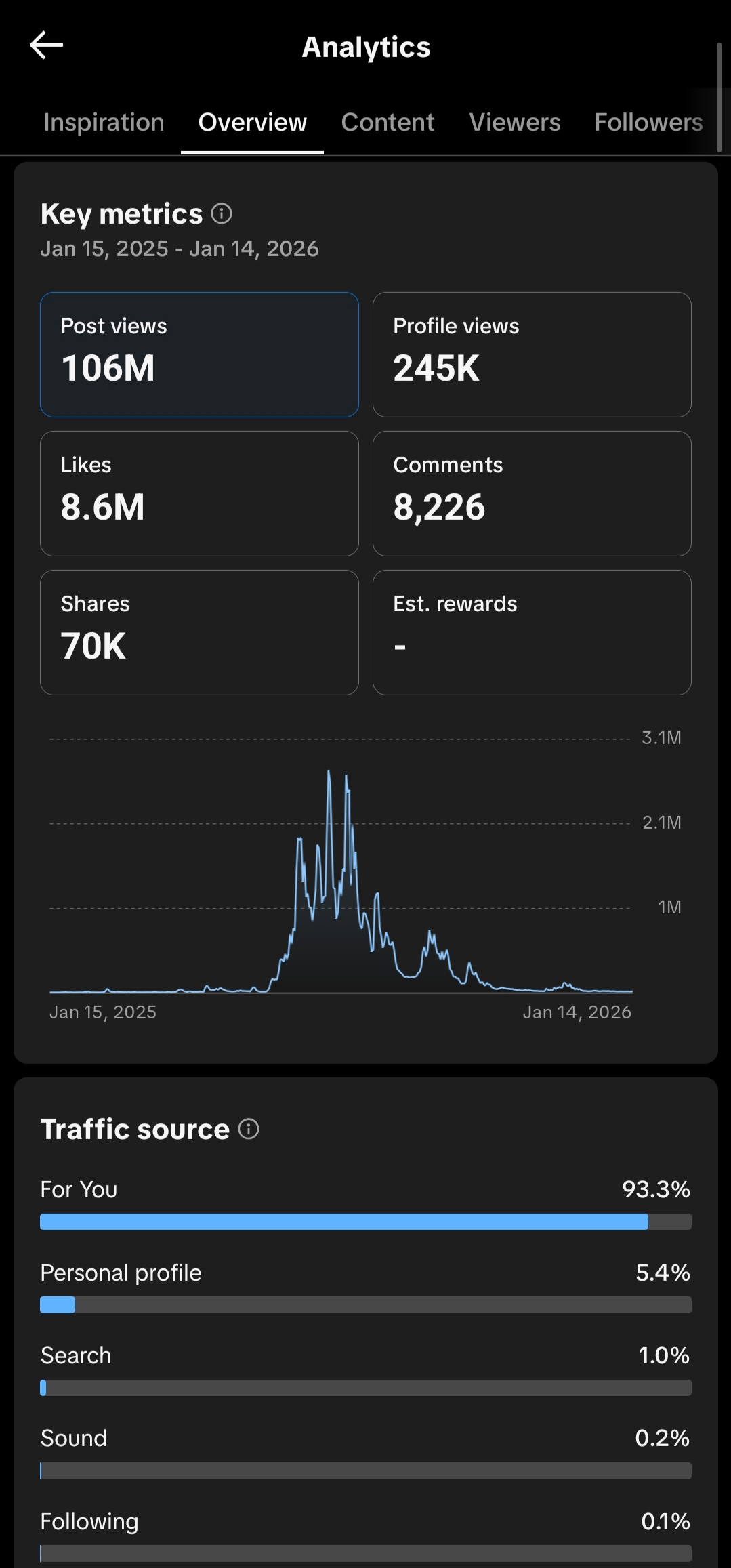This screenshot has width=731, height=1568.
Task: Switch to the Inspiration tab
Action: [x=104, y=122]
